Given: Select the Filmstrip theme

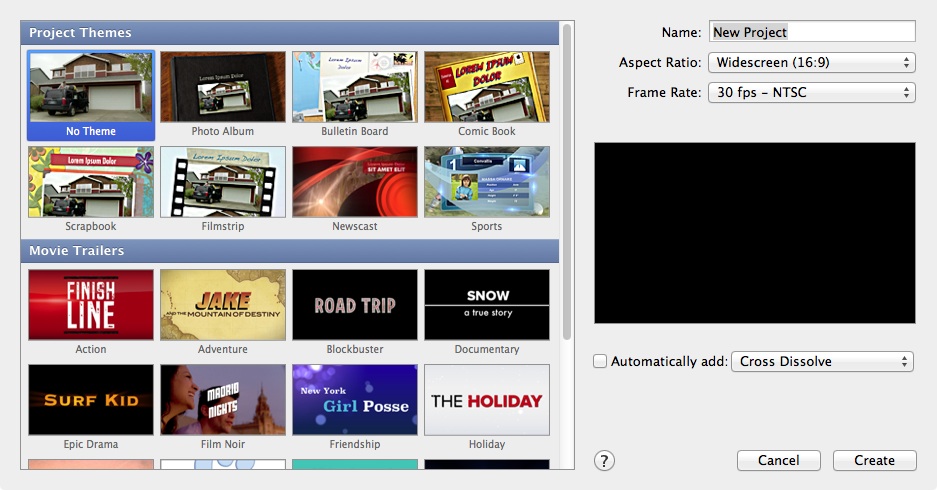Looking at the screenshot, I should (x=223, y=182).
